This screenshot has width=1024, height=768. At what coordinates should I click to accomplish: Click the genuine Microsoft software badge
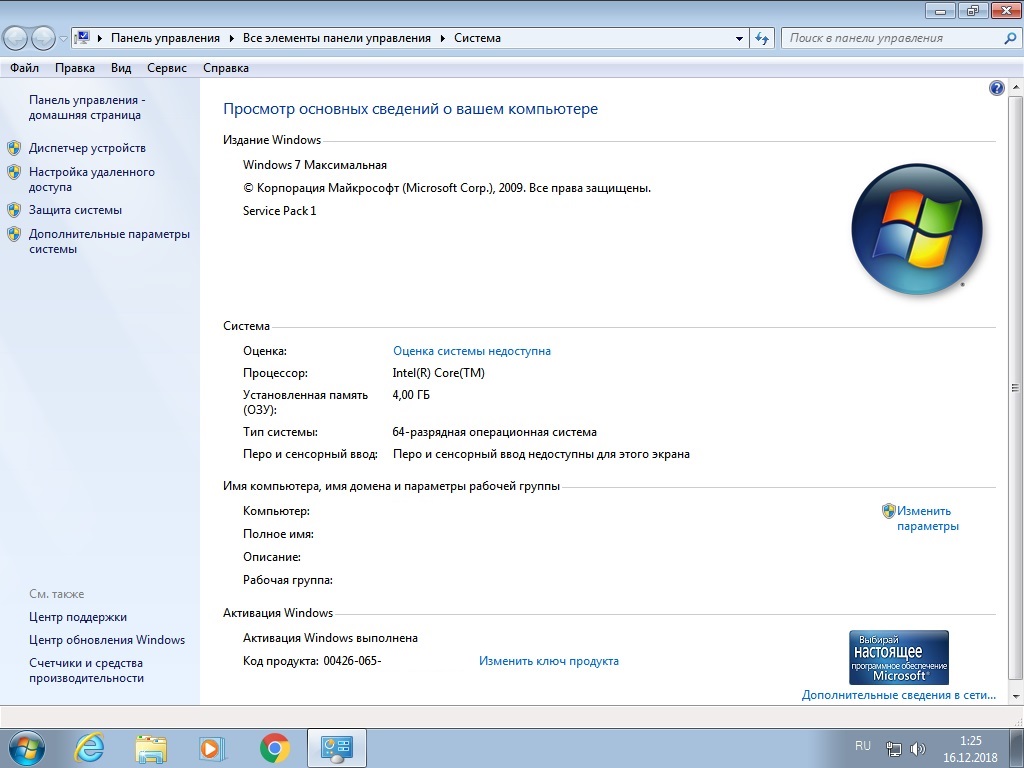[x=899, y=657]
